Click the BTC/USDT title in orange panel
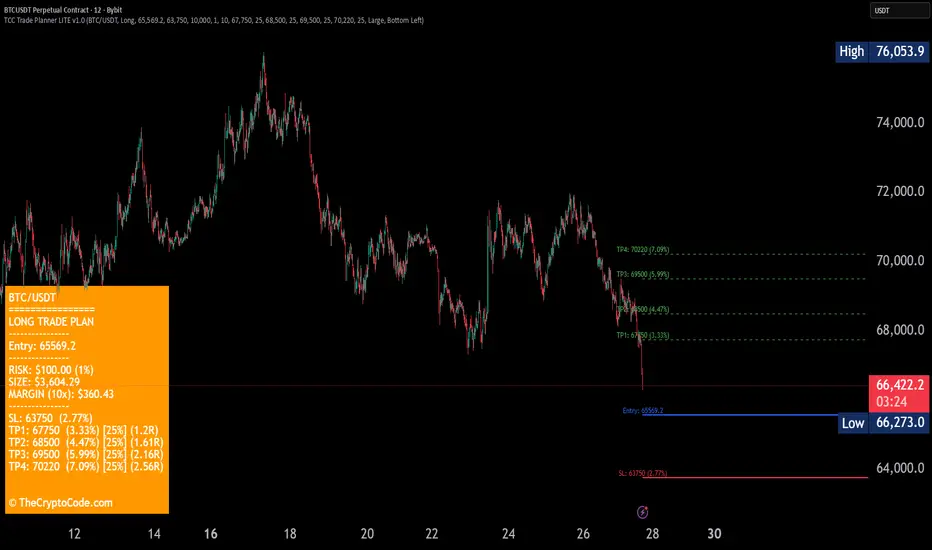932x550 pixels. point(32,297)
